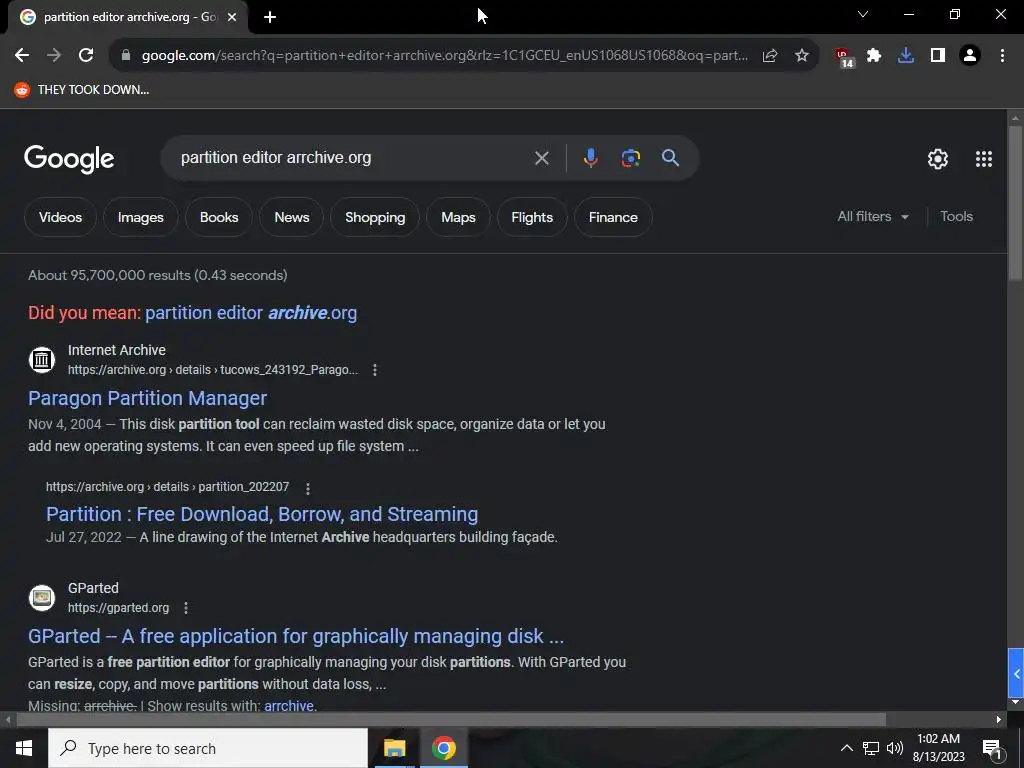Screen dimensions: 1024x768
Task: Open the Google apps grid
Action: pyautogui.click(x=984, y=159)
